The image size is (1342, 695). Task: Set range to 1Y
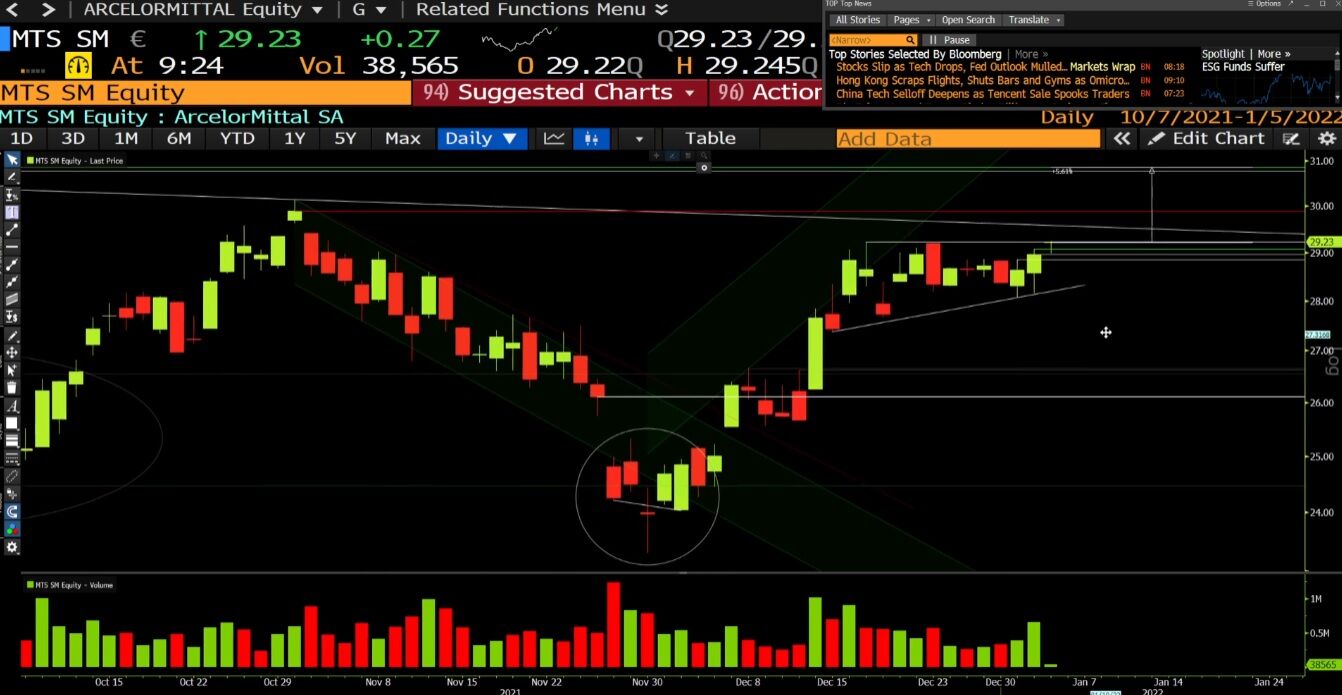pos(294,139)
